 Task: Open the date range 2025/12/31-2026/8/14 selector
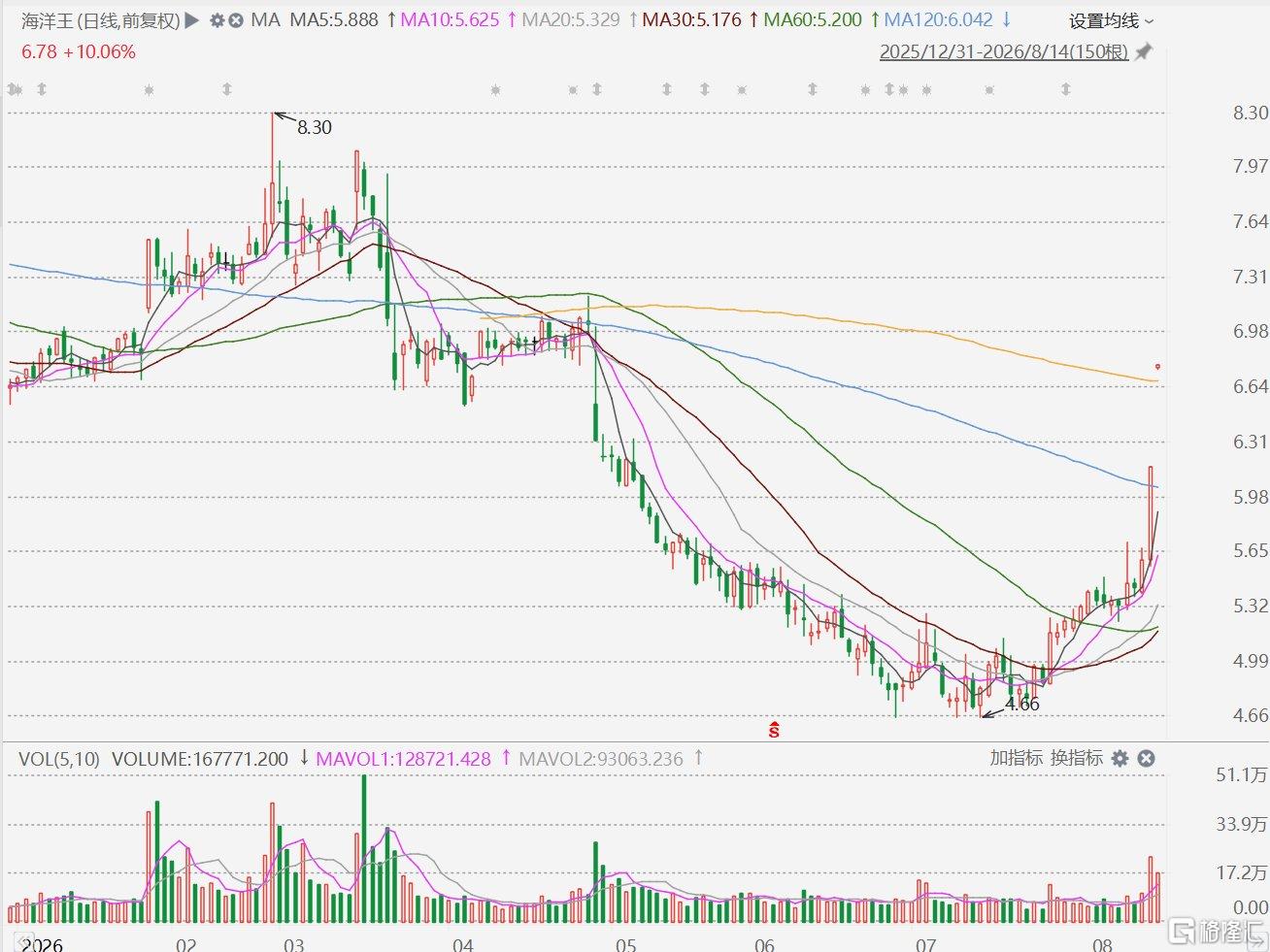pos(1004,51)
